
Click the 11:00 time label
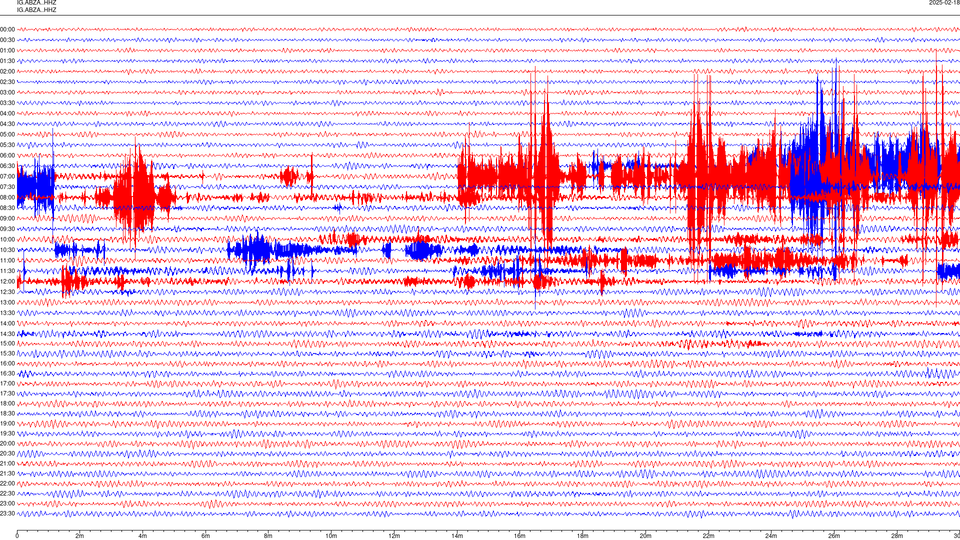click(7, 260)
